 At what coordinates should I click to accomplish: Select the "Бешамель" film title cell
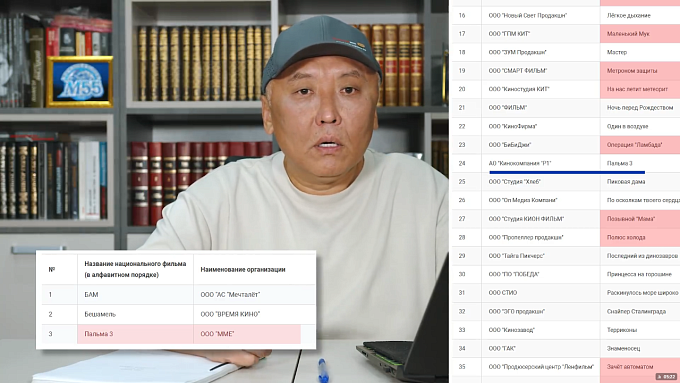pyautogui.click(x=135, y=314)
